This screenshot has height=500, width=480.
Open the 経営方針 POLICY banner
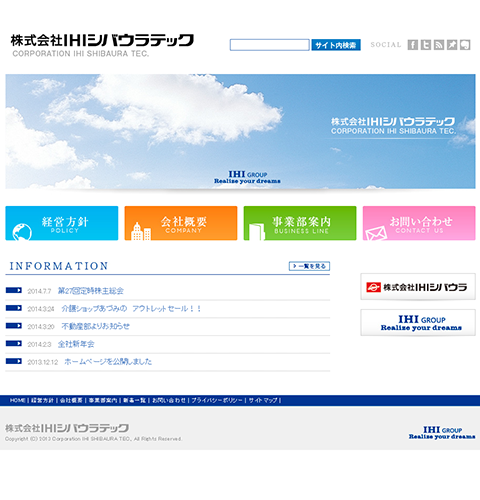pos(62,223)
